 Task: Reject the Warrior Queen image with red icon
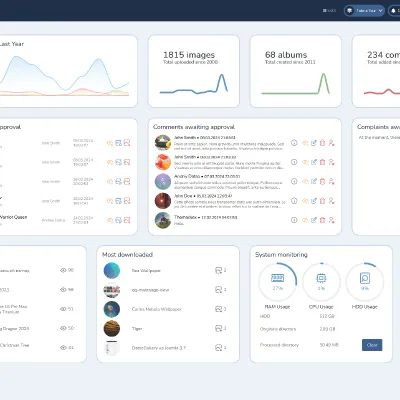(x=127, y=220)
